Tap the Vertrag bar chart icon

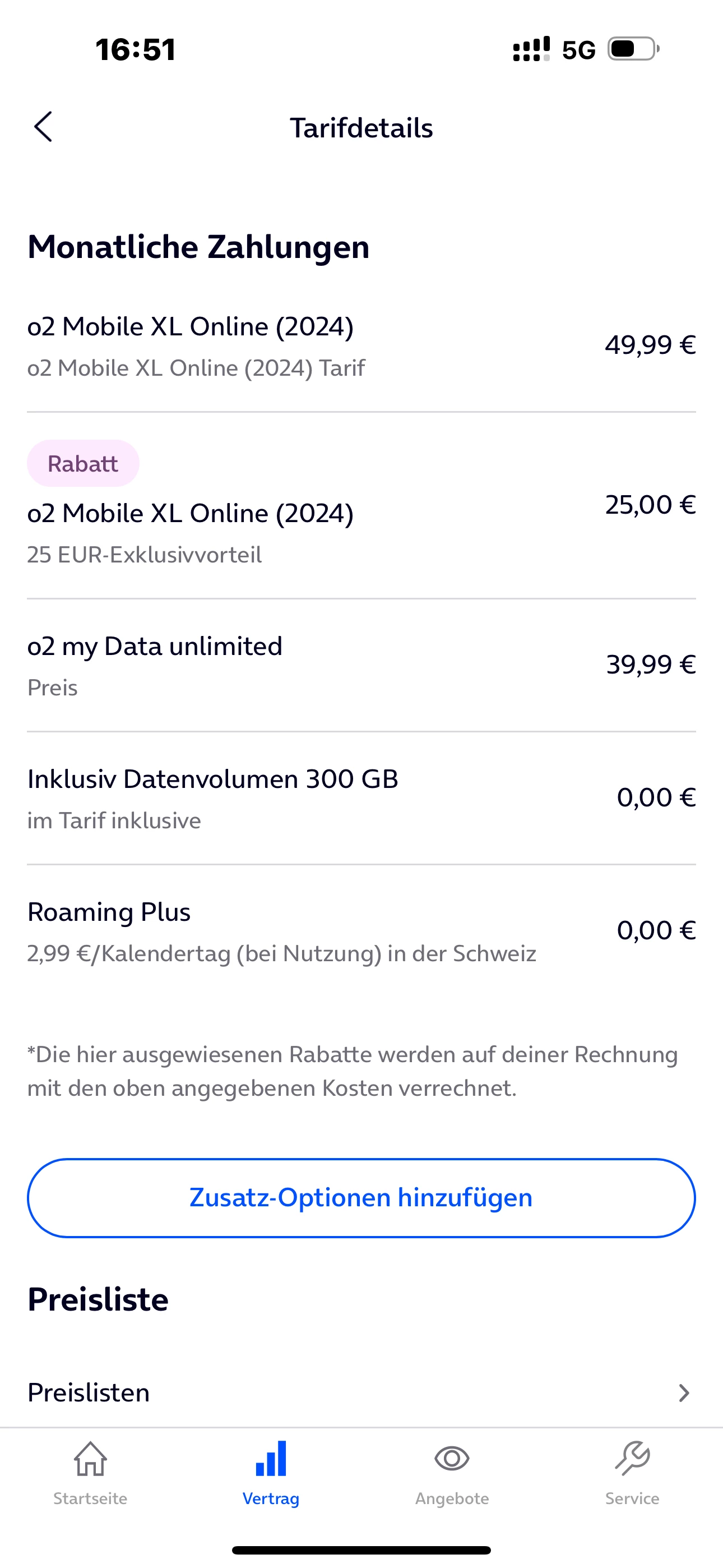tap(271, 1459)
